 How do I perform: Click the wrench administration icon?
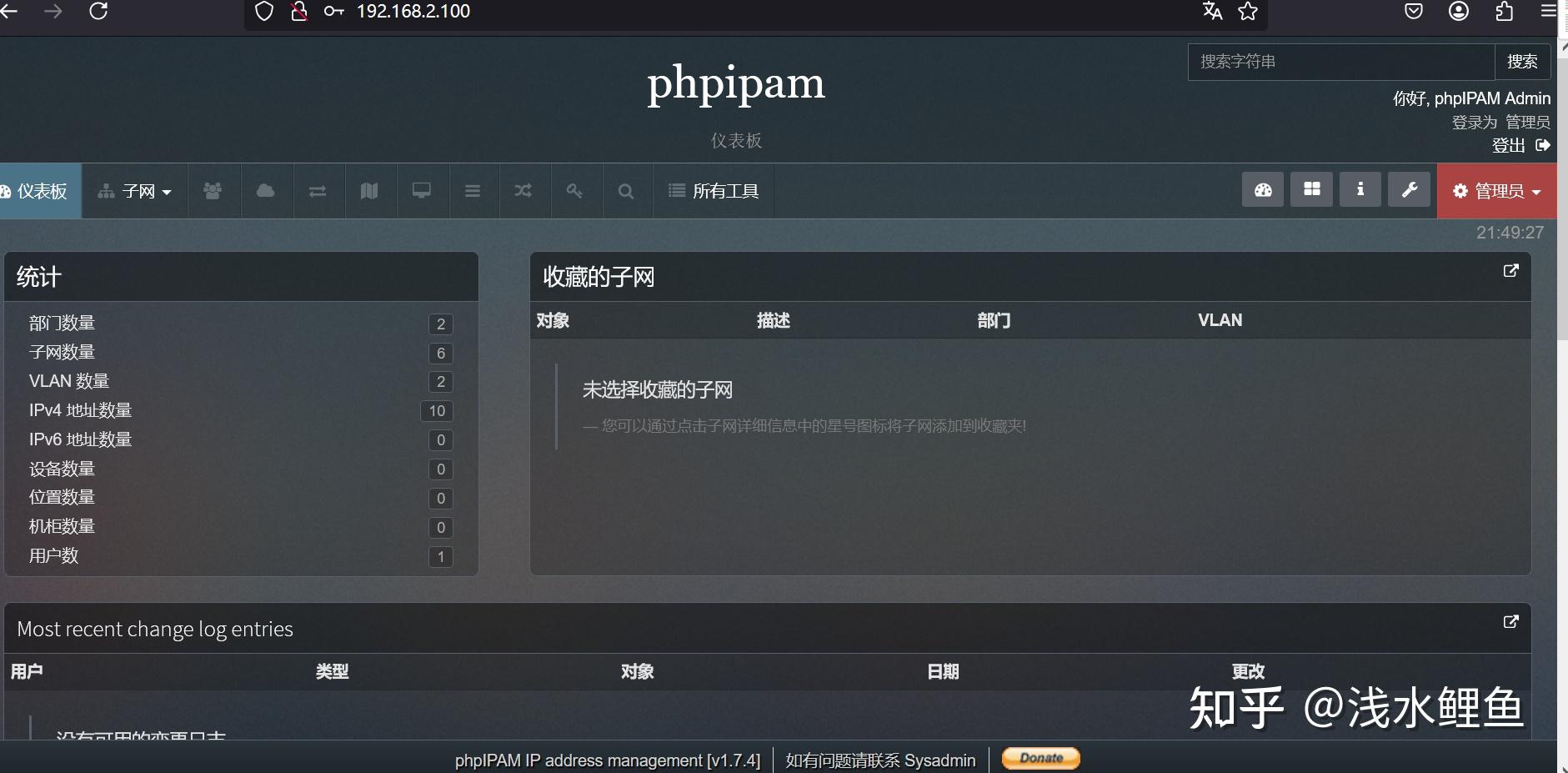1410,189
